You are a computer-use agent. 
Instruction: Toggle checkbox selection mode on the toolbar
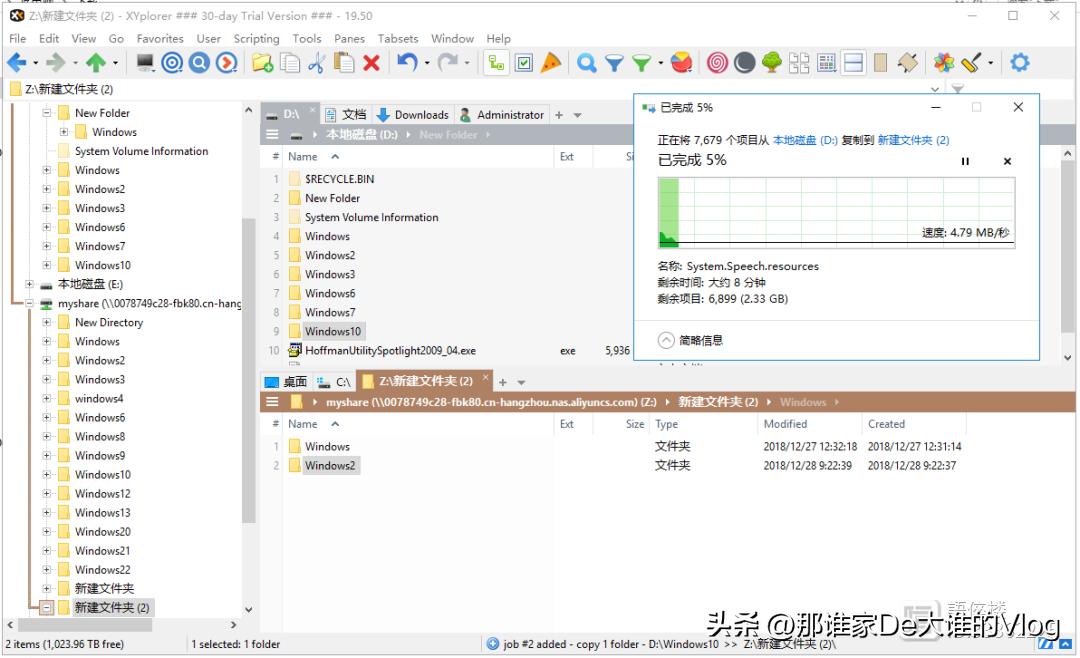point(524,62)
